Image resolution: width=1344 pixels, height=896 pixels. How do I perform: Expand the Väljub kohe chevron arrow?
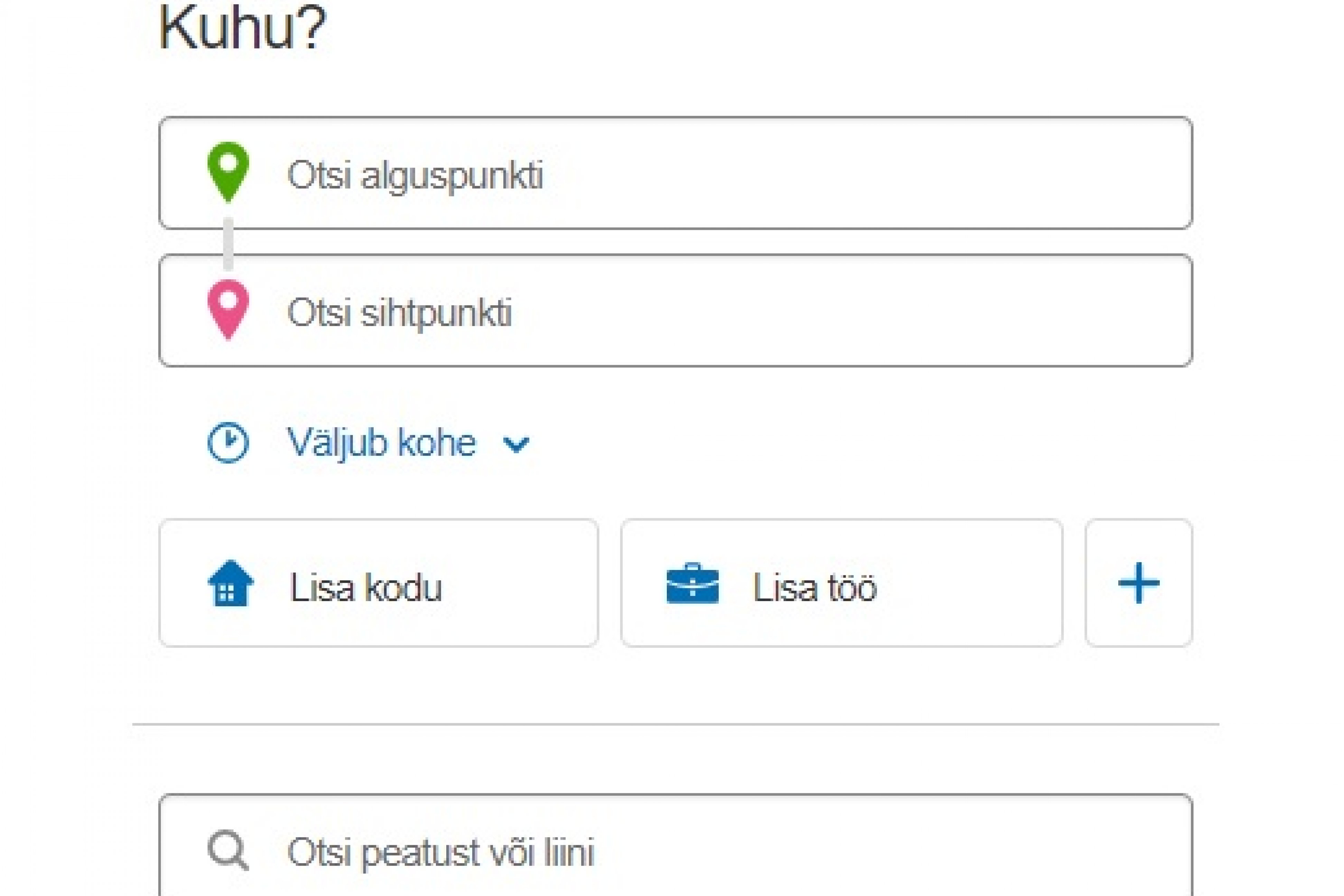[x=516, y=444]
